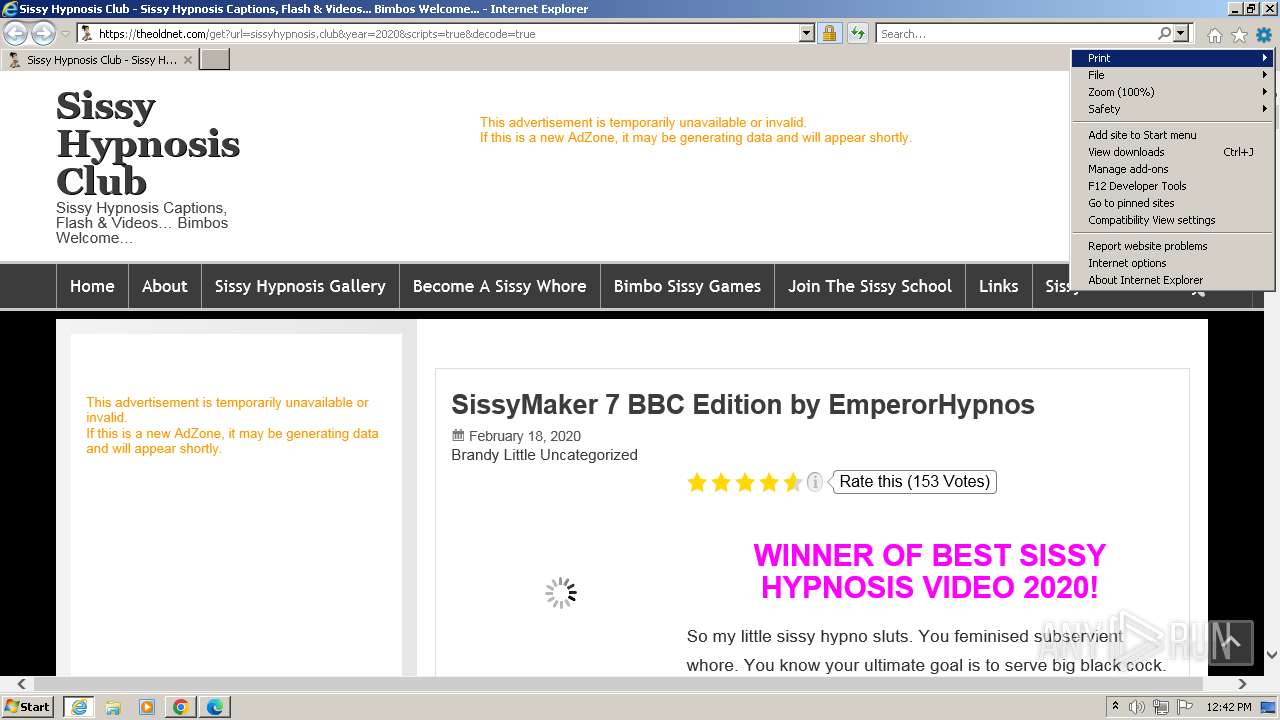Click the site title heading in the header
1280x720 pixels.
pyautogui.click(x=148, y=144)
